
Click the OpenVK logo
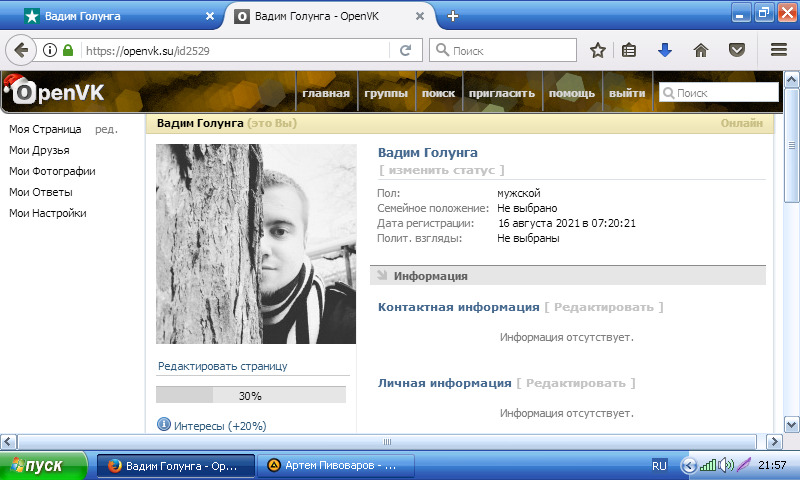(x=62, y=93)
